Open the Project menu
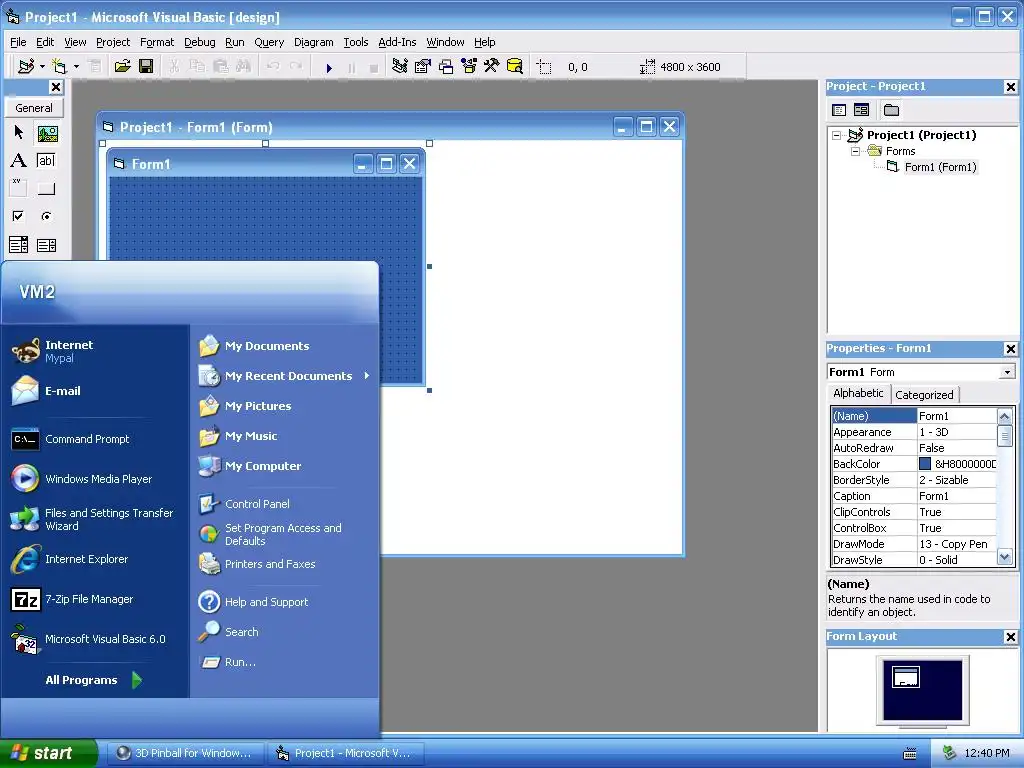This screenshot has width=1024, height=768. click(x=113, y=42)
